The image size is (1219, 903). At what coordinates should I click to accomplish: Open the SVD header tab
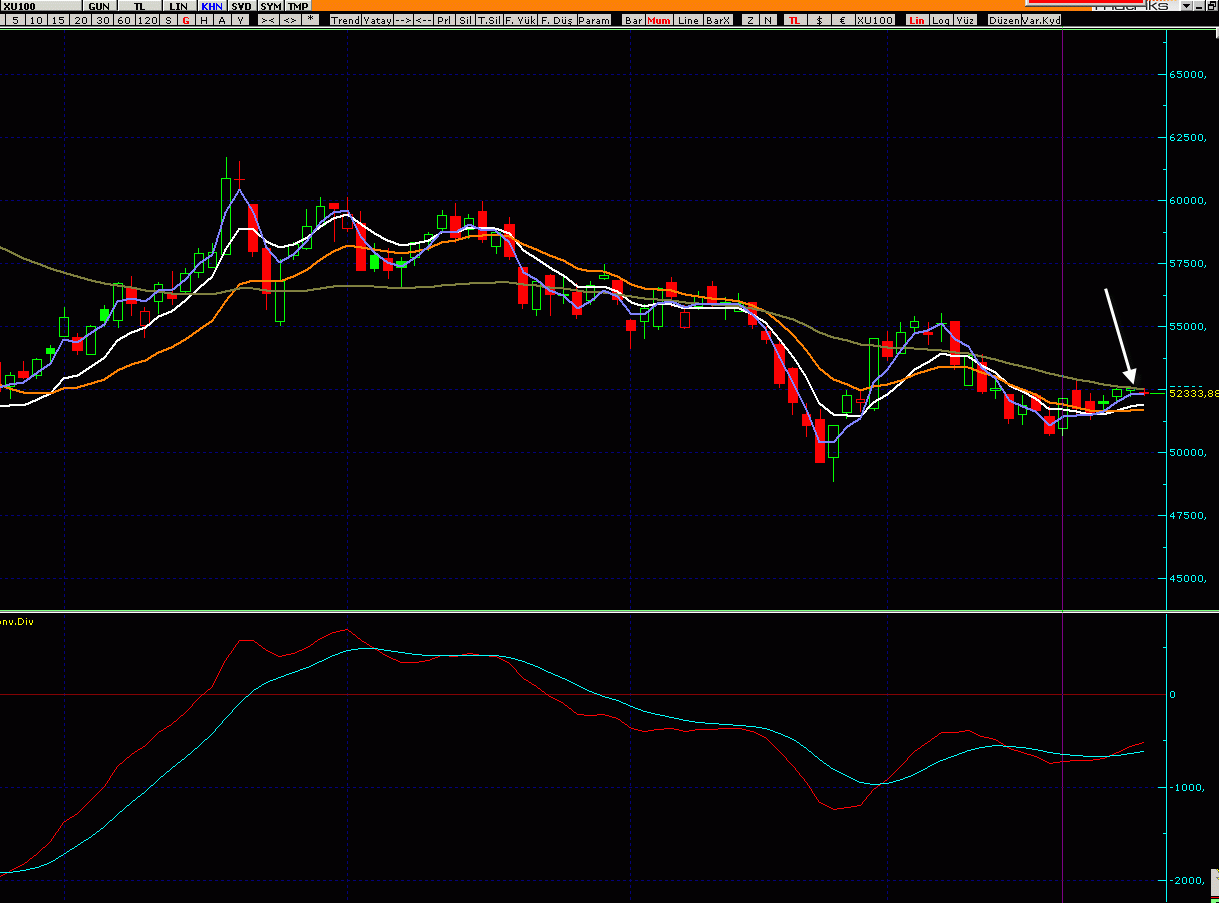(x=242, y=6)
